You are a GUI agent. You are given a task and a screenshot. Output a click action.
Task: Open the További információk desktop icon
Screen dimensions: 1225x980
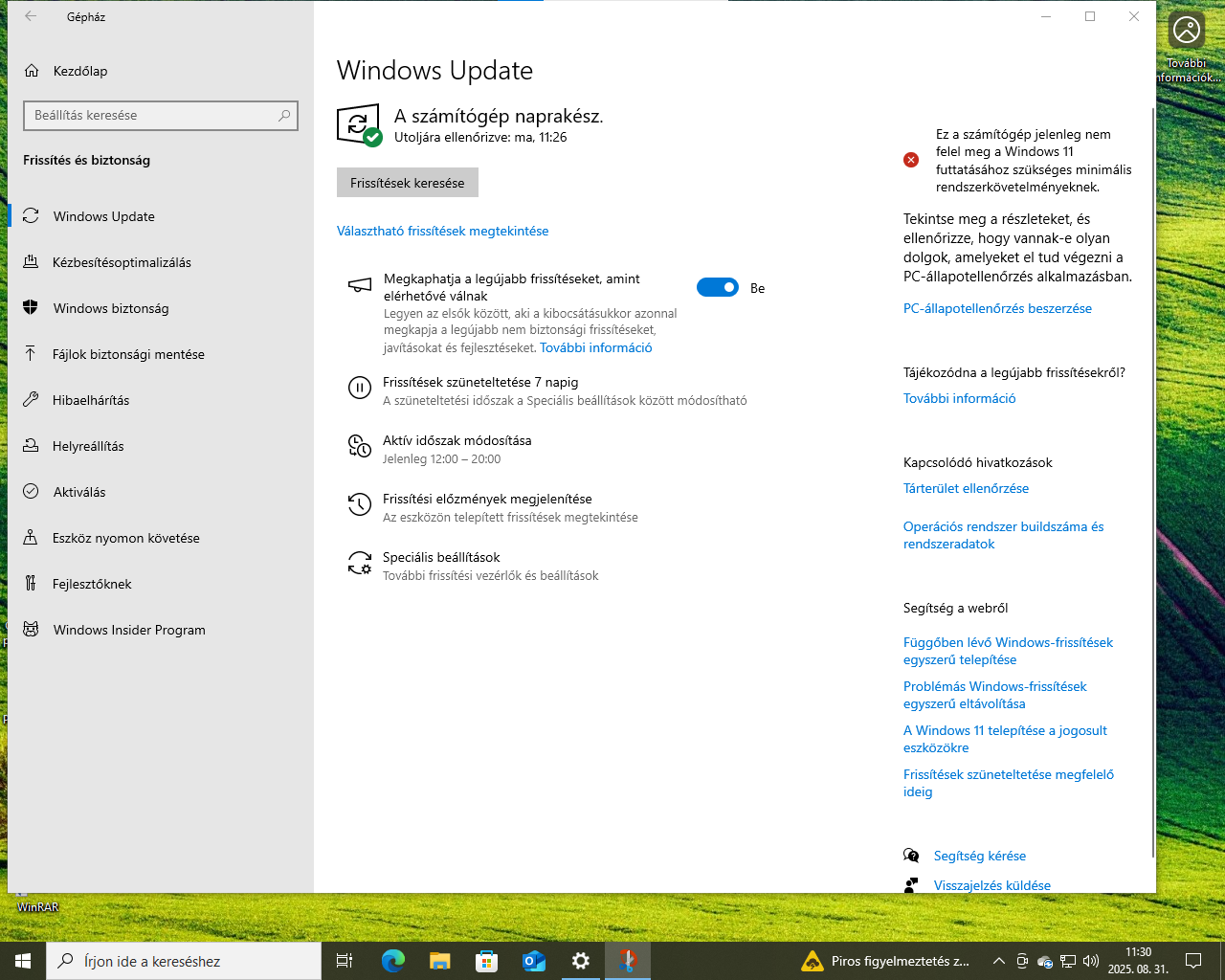coord(1187,48)
